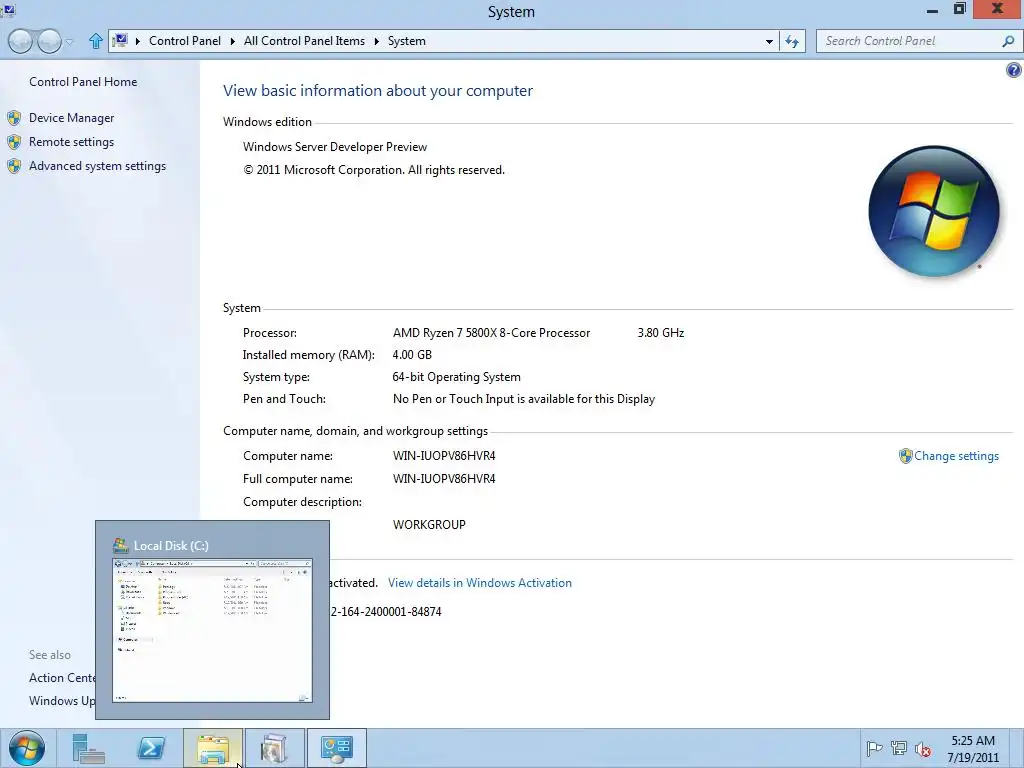Click the Back navigation arrow button
Image resolution: width=1024 pixels, height=768 pixels.
point(21,41)
